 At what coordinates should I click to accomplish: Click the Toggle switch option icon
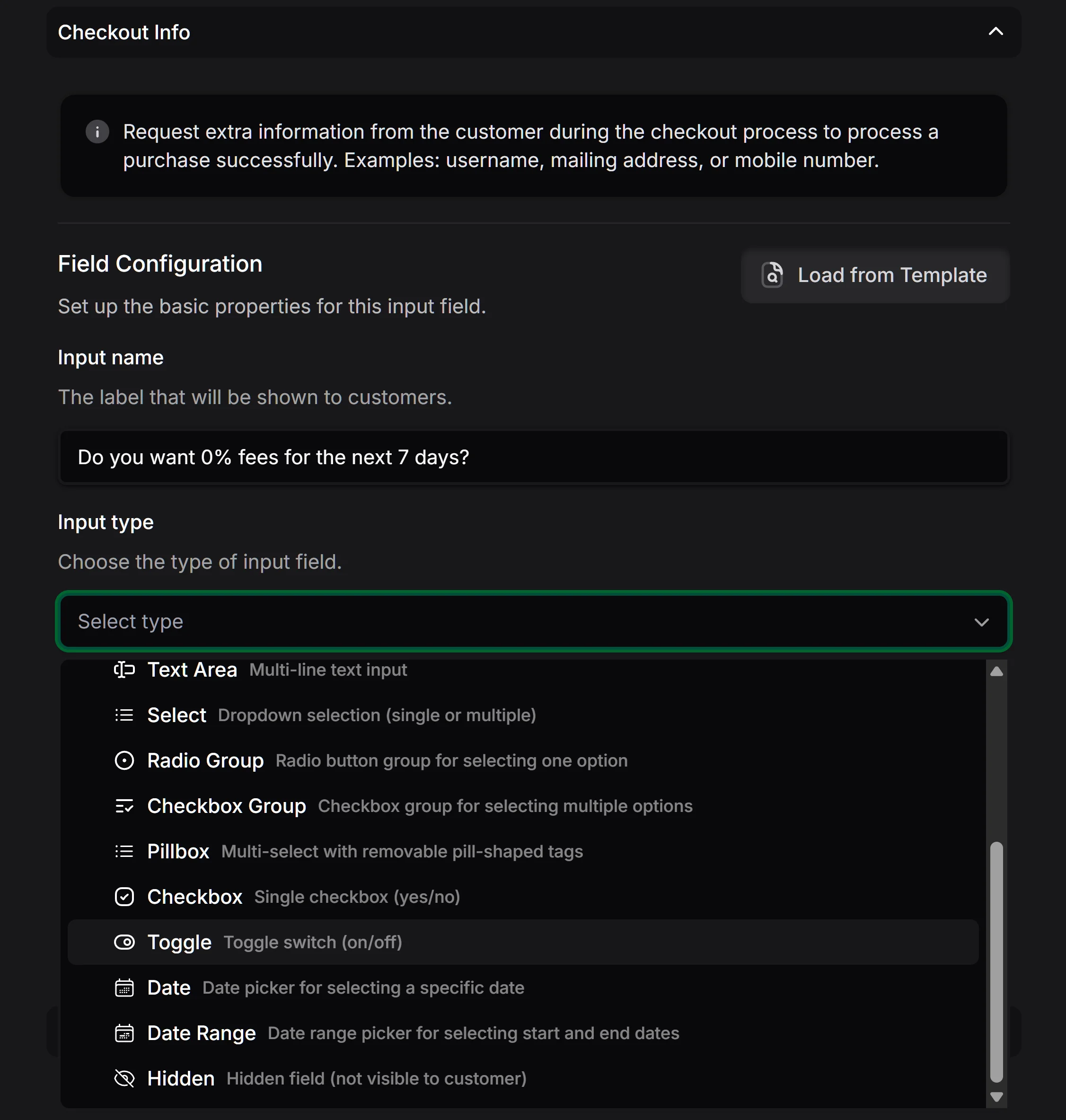coord(124,942)
